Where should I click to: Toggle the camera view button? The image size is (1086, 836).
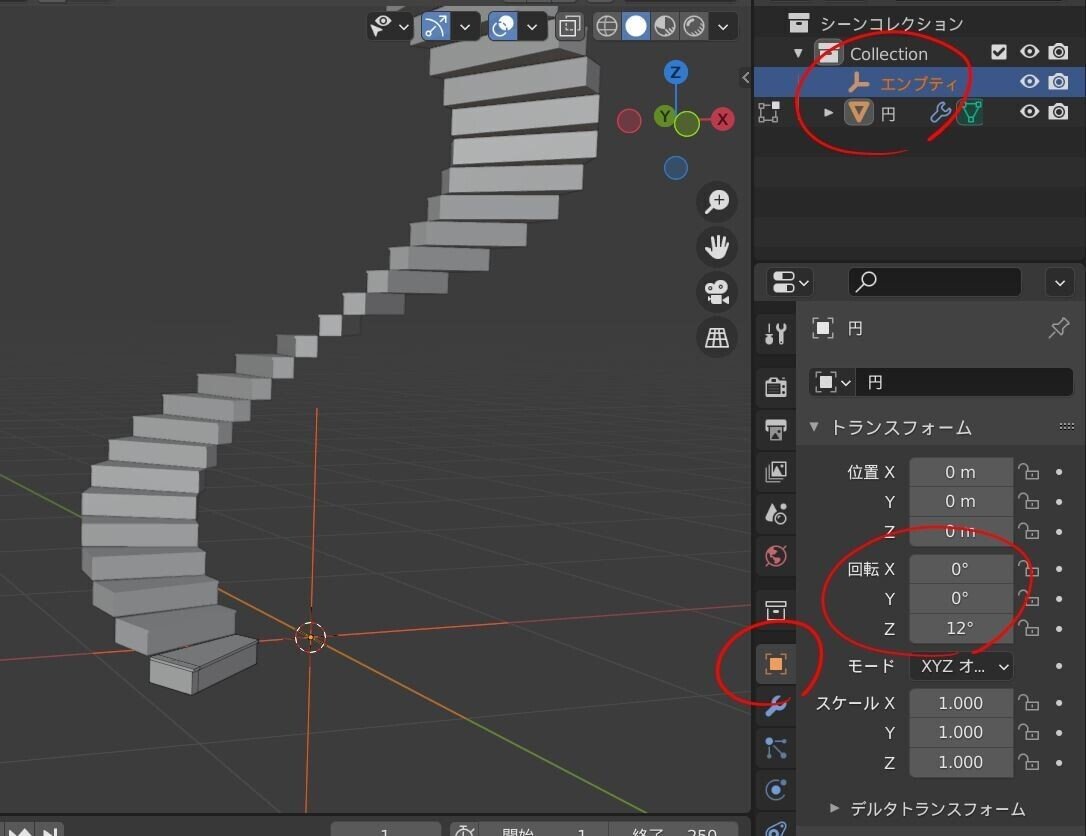tap(717, 292)
